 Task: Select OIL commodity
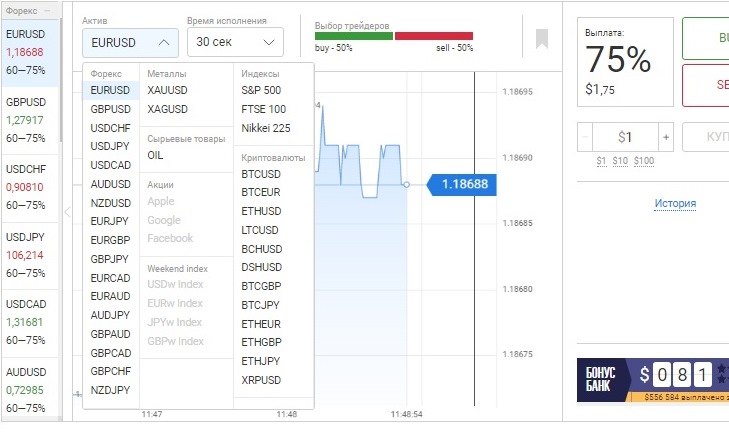point(156,155)
